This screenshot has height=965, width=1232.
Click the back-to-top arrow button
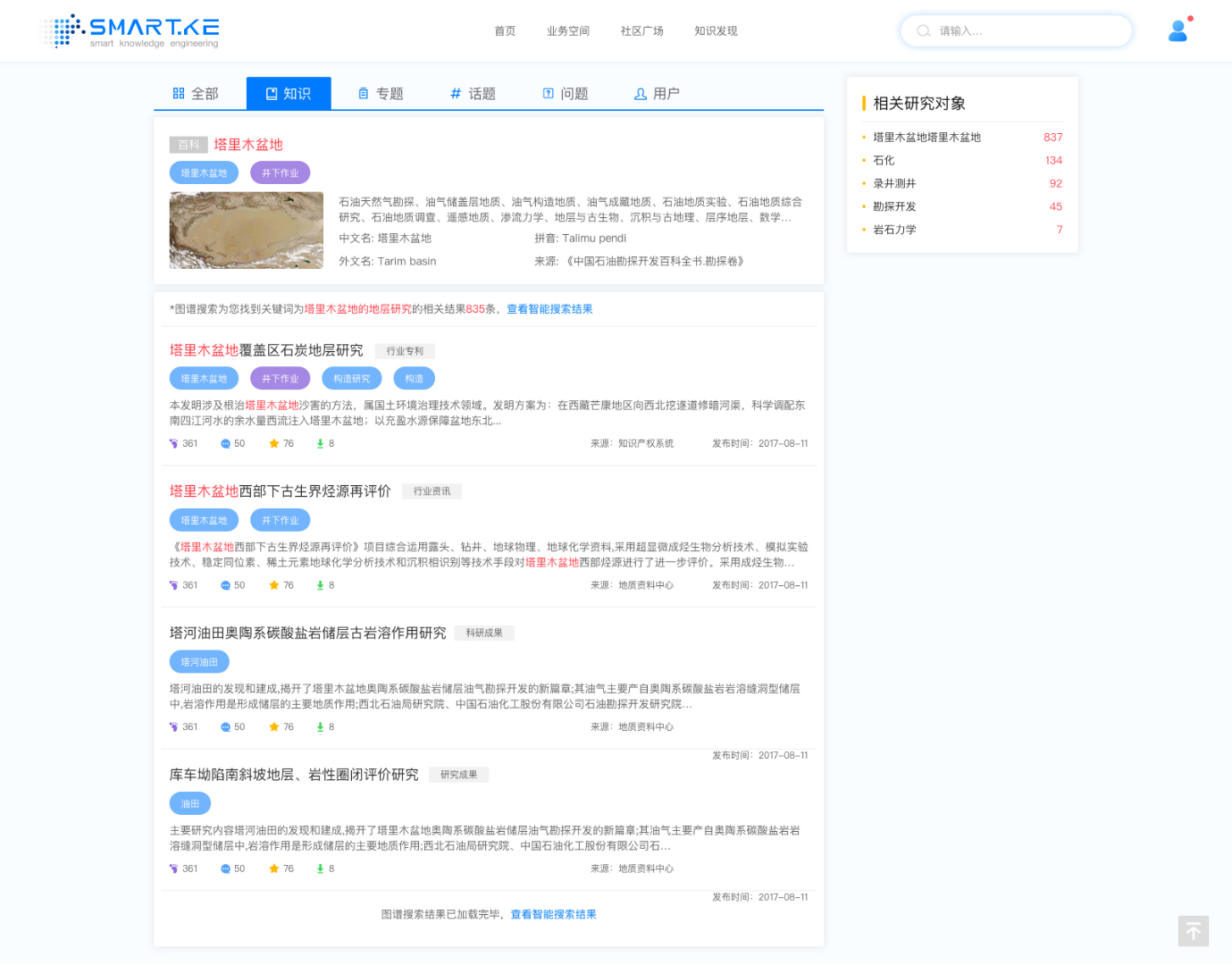tap(1194, 931)
